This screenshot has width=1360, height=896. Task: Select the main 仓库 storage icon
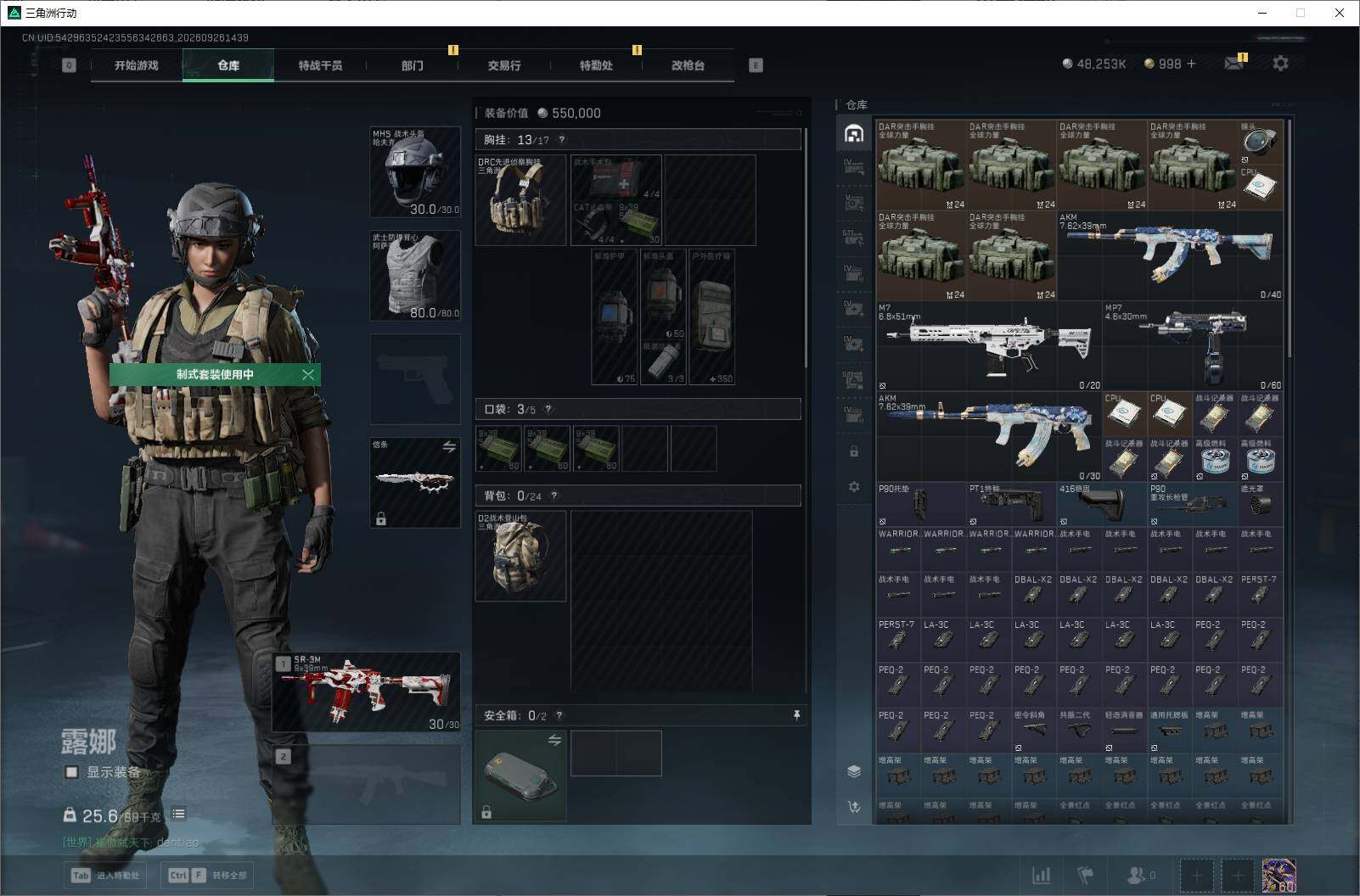pos(854,133)
